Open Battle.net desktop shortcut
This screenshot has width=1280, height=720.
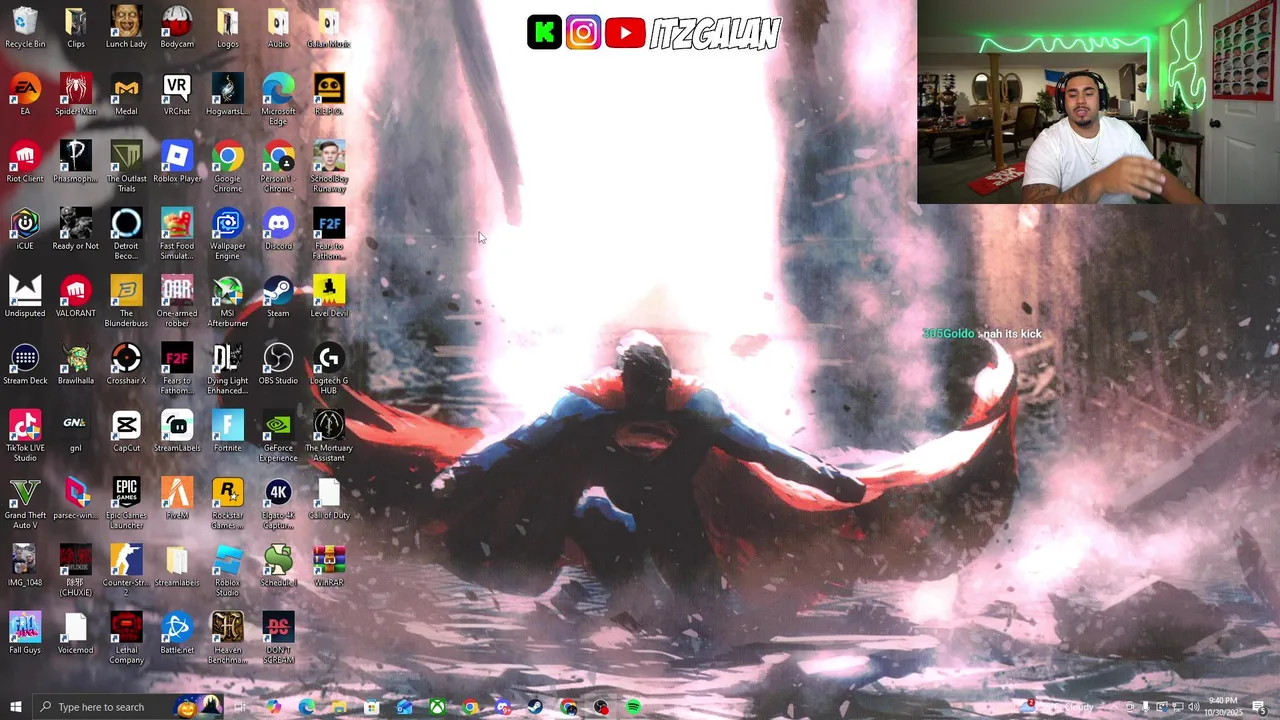click(x=177, y=632)
